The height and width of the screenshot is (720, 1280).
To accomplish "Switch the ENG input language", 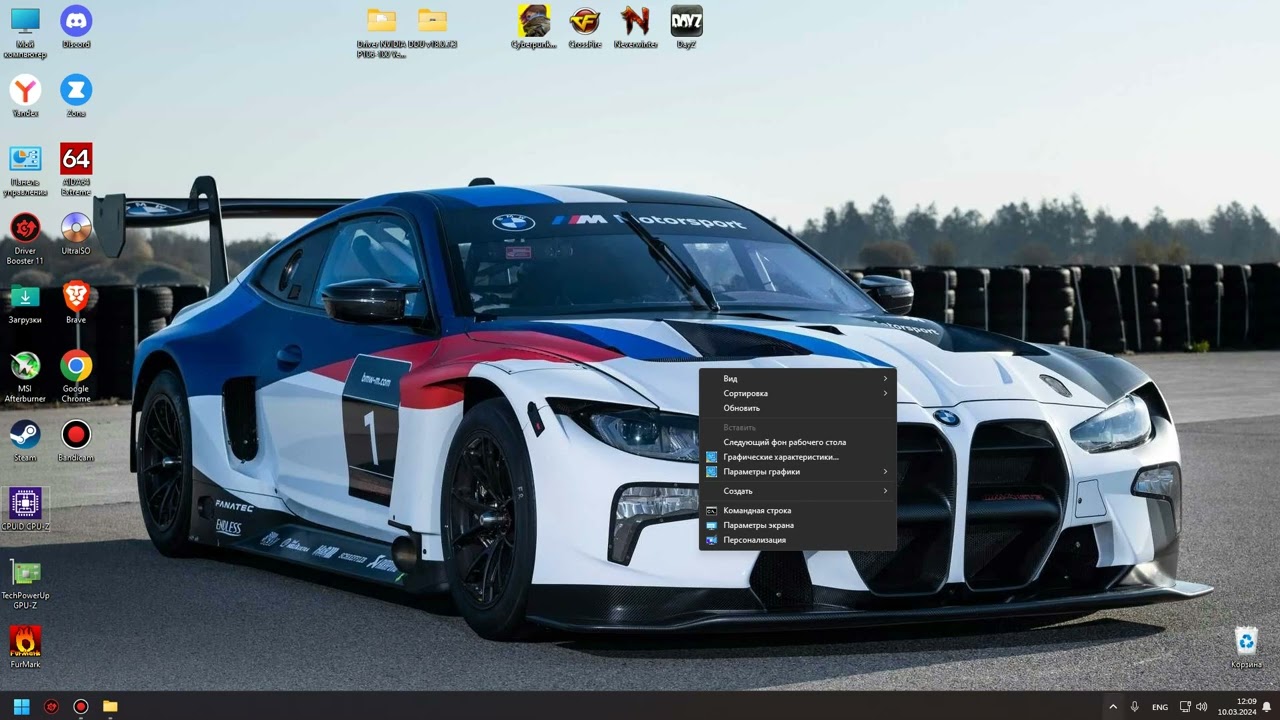I will click(x=1160, y=707).
